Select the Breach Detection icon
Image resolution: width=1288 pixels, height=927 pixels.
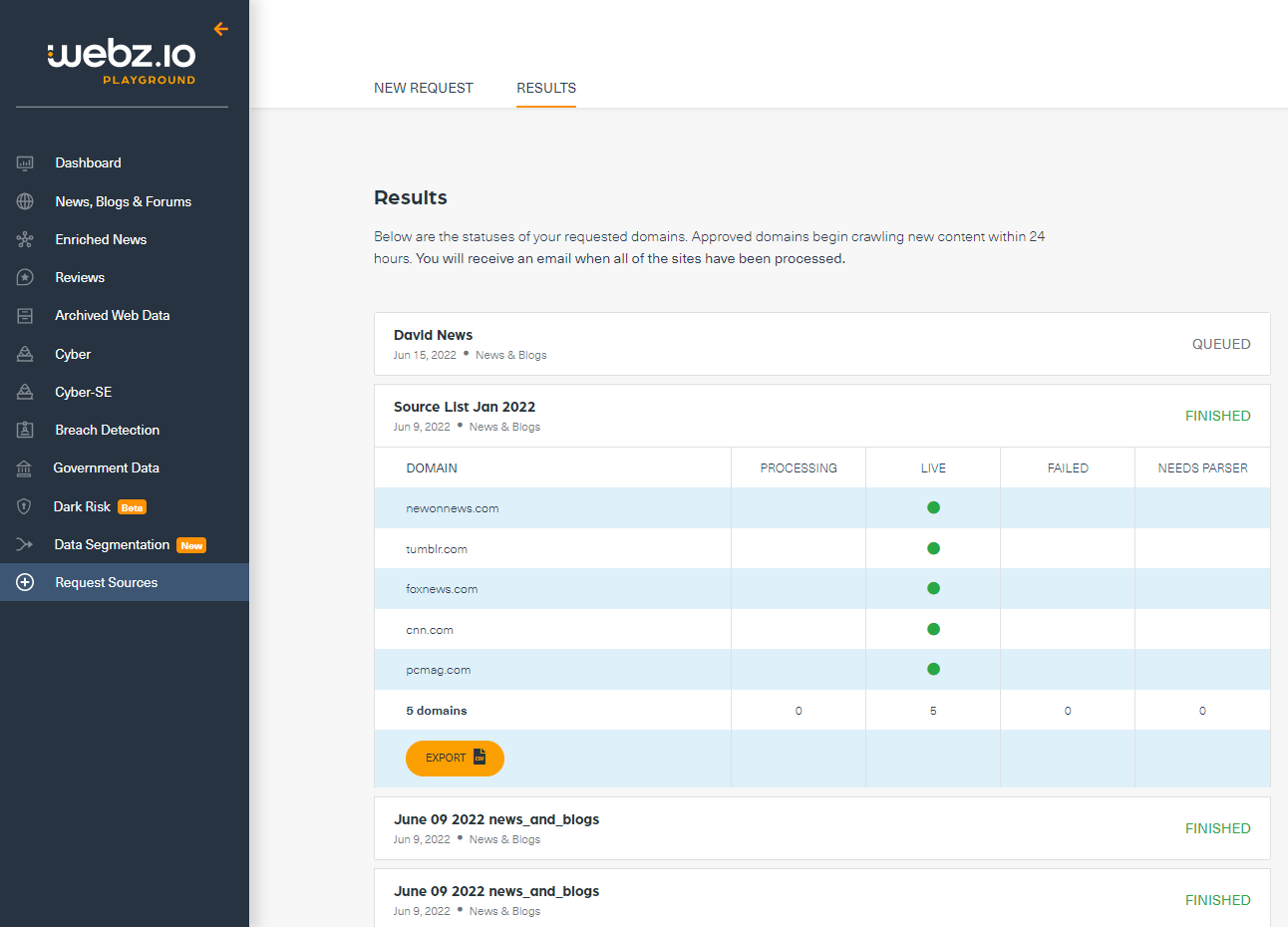[x=25, y=430]
